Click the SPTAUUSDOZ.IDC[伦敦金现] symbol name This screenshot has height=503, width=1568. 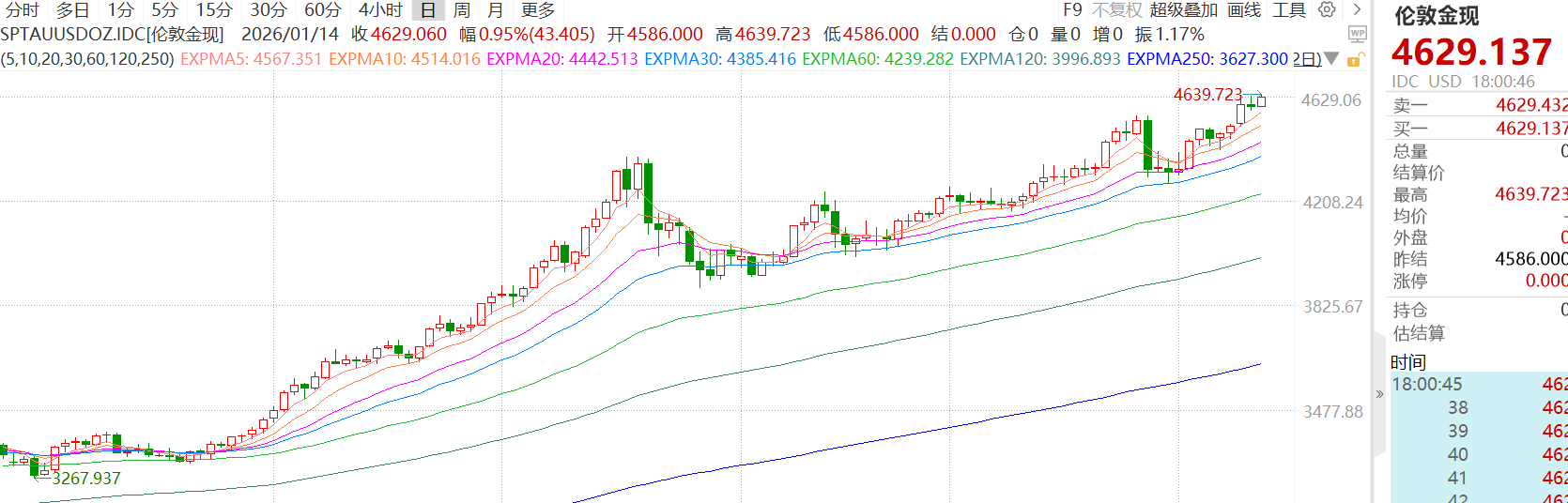tap(112, 35)
